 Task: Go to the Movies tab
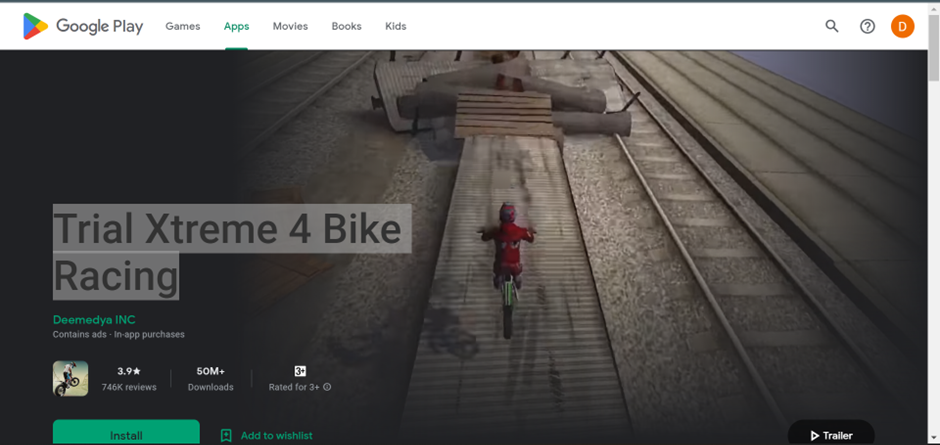(x=290, y=26)
